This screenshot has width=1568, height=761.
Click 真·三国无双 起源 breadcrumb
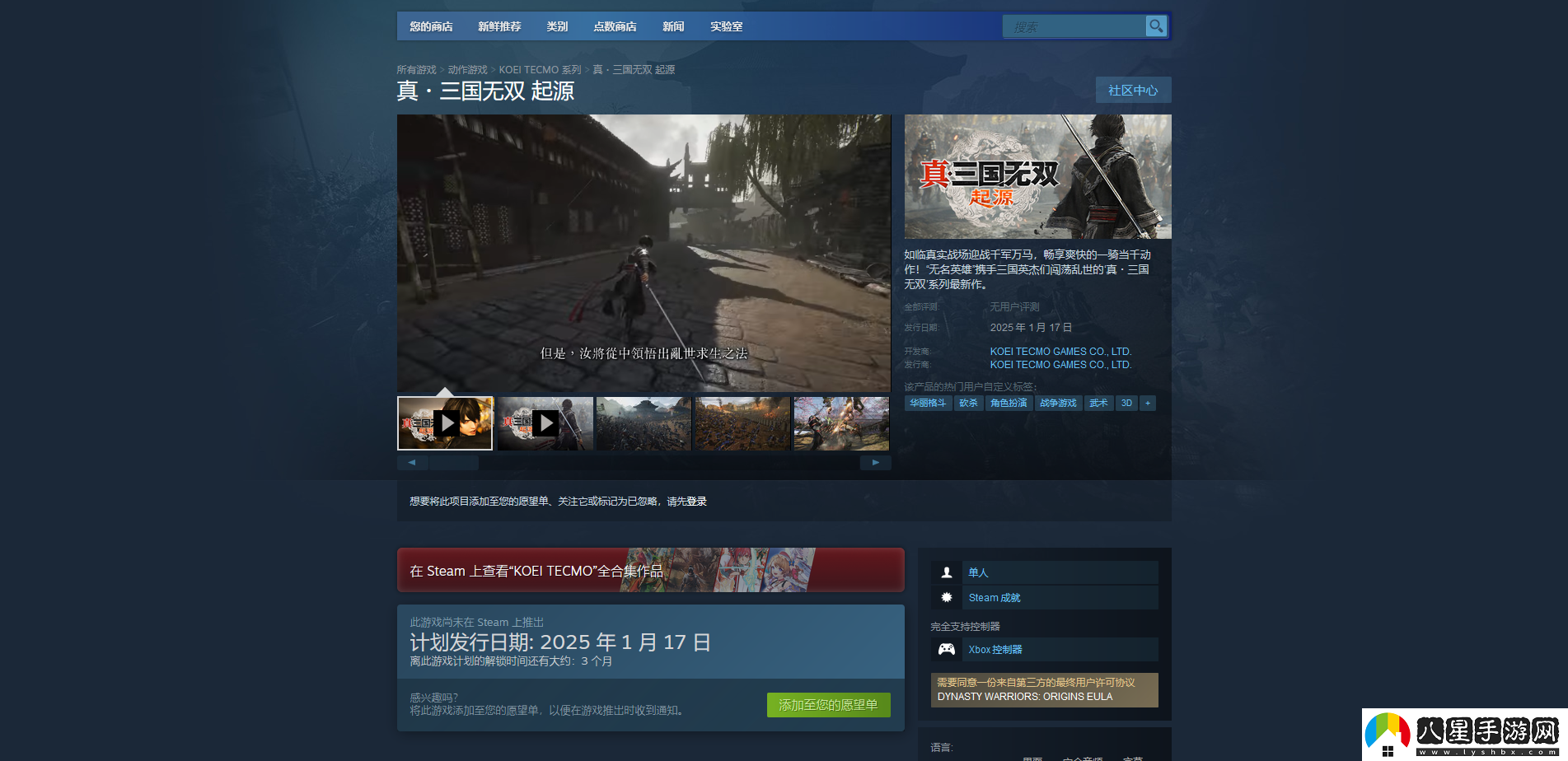(634, 70)
